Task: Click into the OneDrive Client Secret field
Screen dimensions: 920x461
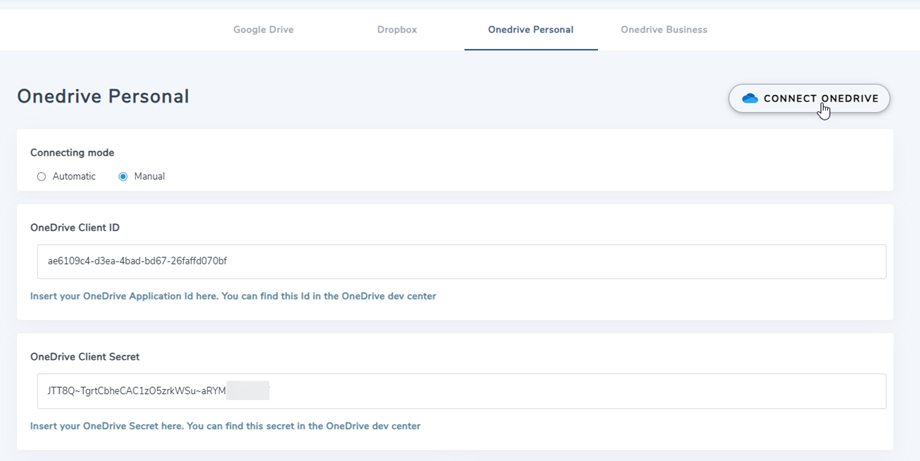Action: tap(462, 391)
